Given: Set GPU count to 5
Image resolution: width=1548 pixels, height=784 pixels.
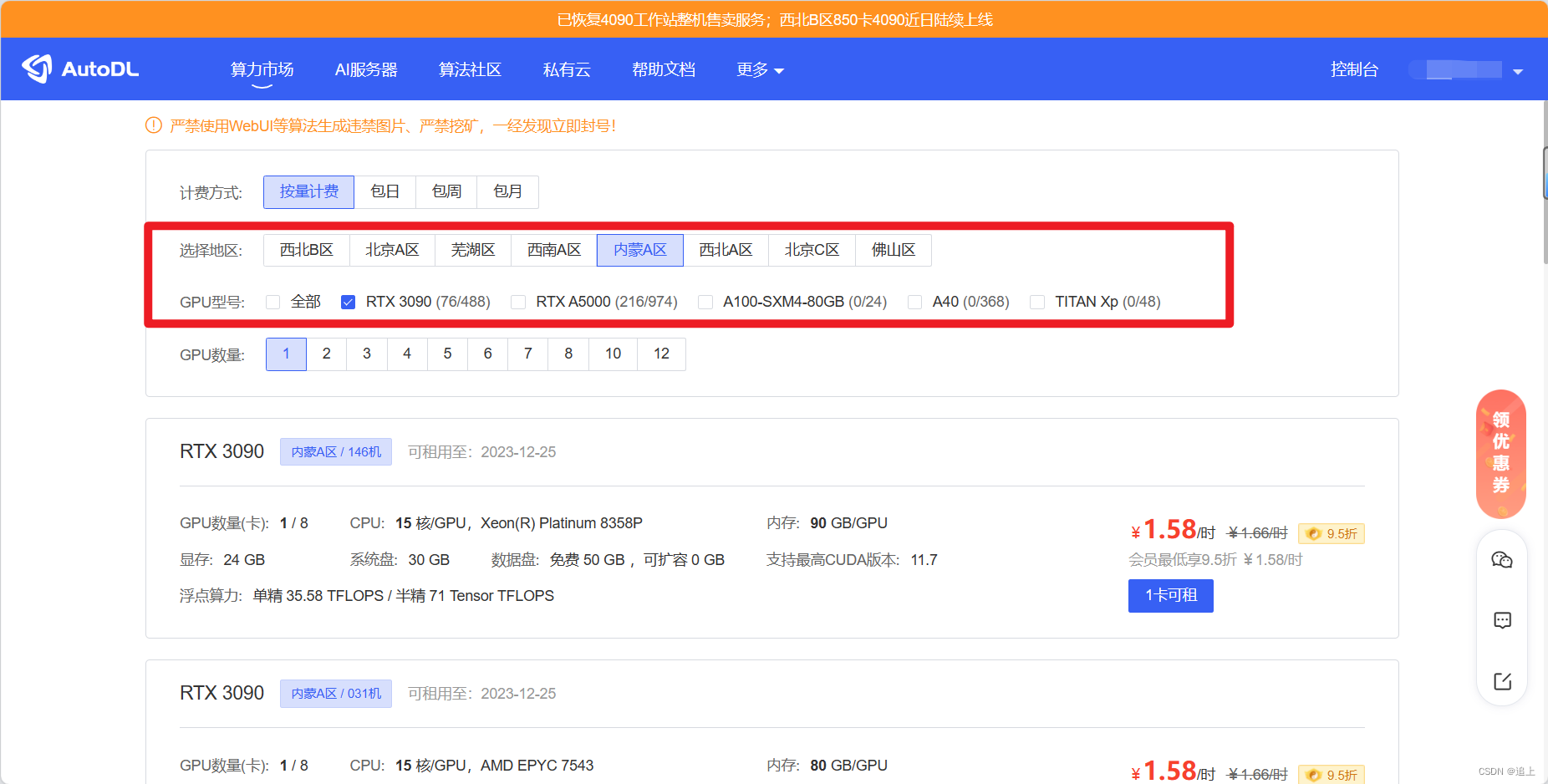Looking at the screenshot, I should click(447, 354).
